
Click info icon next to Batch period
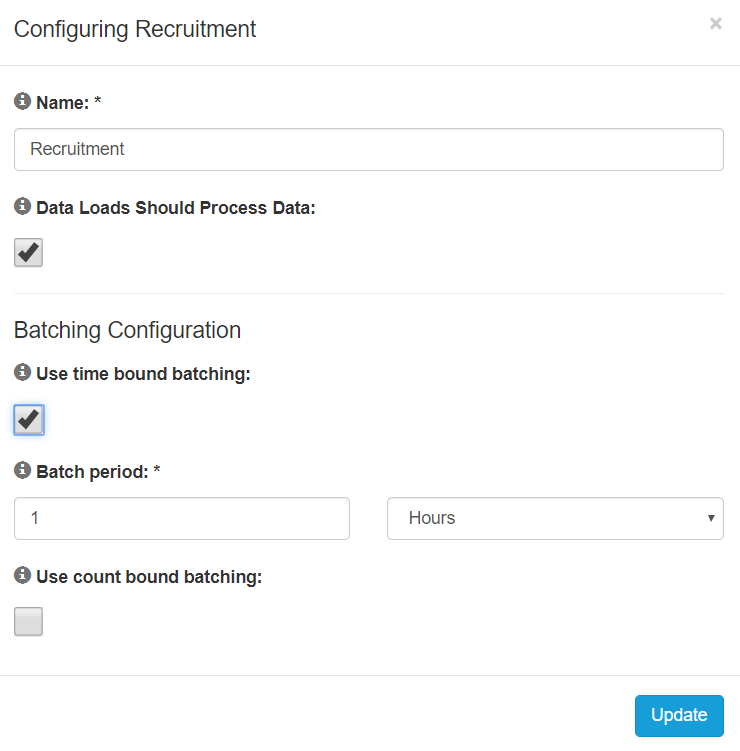[22, 471]
